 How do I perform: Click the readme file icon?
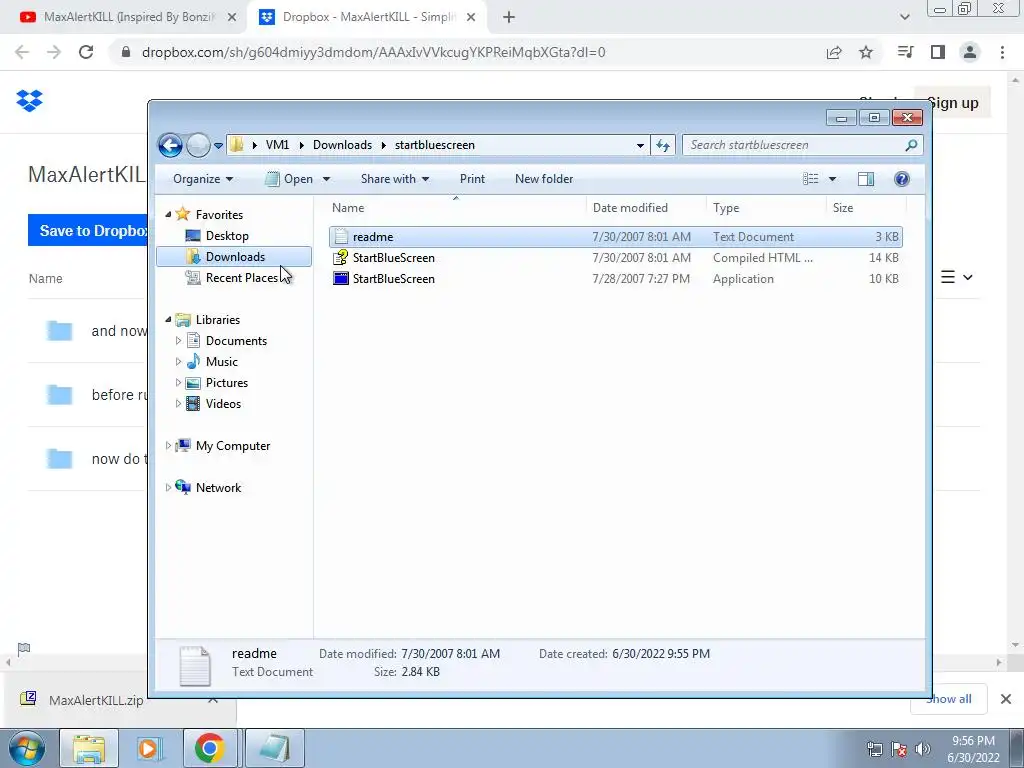[341, 236]
